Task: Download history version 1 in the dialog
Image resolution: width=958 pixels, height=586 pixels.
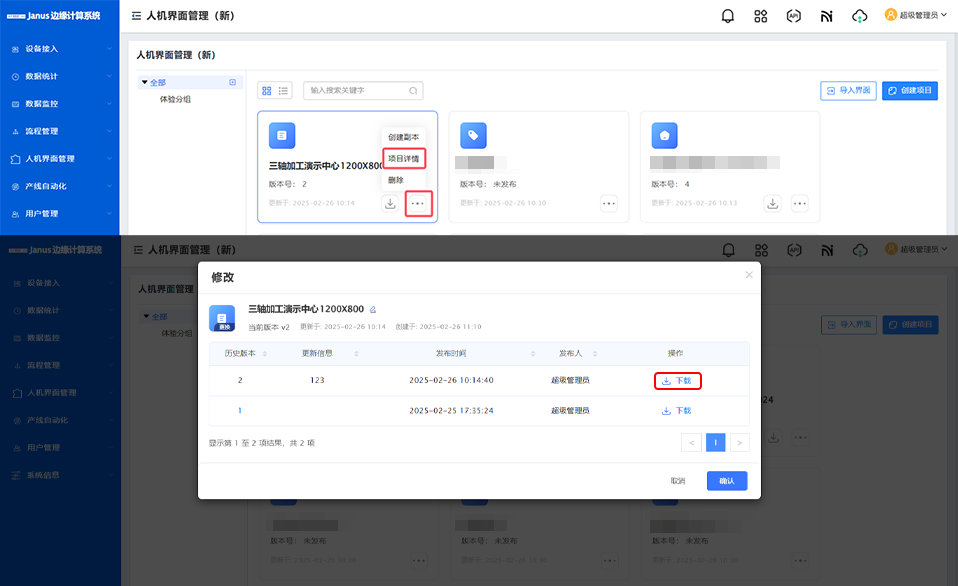Action: pos(677,411)
